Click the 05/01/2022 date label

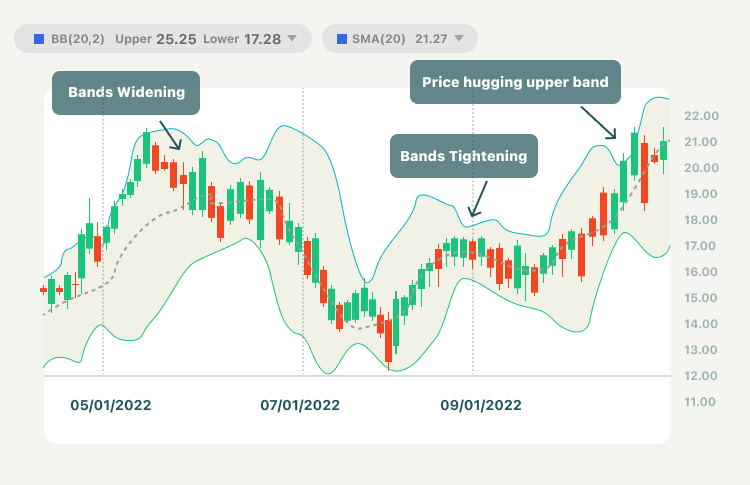110,405
